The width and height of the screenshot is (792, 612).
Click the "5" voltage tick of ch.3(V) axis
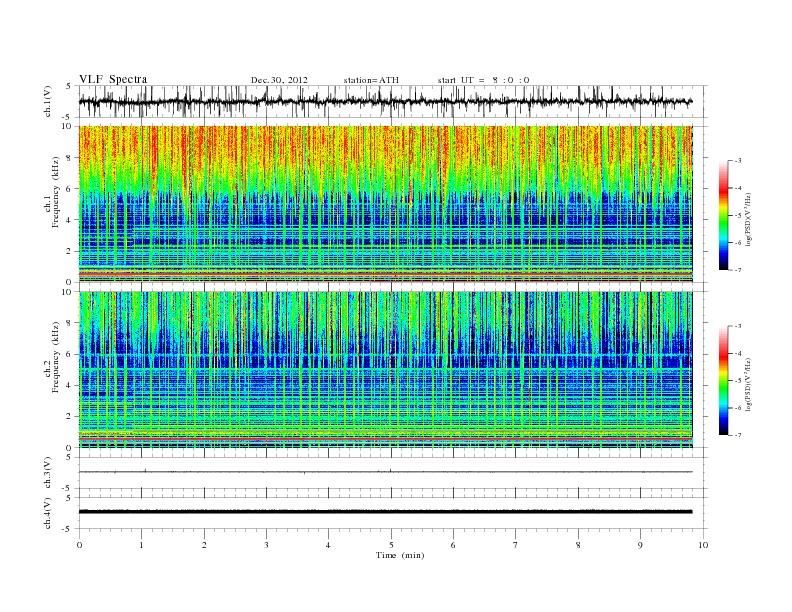(x=69, y=457)
